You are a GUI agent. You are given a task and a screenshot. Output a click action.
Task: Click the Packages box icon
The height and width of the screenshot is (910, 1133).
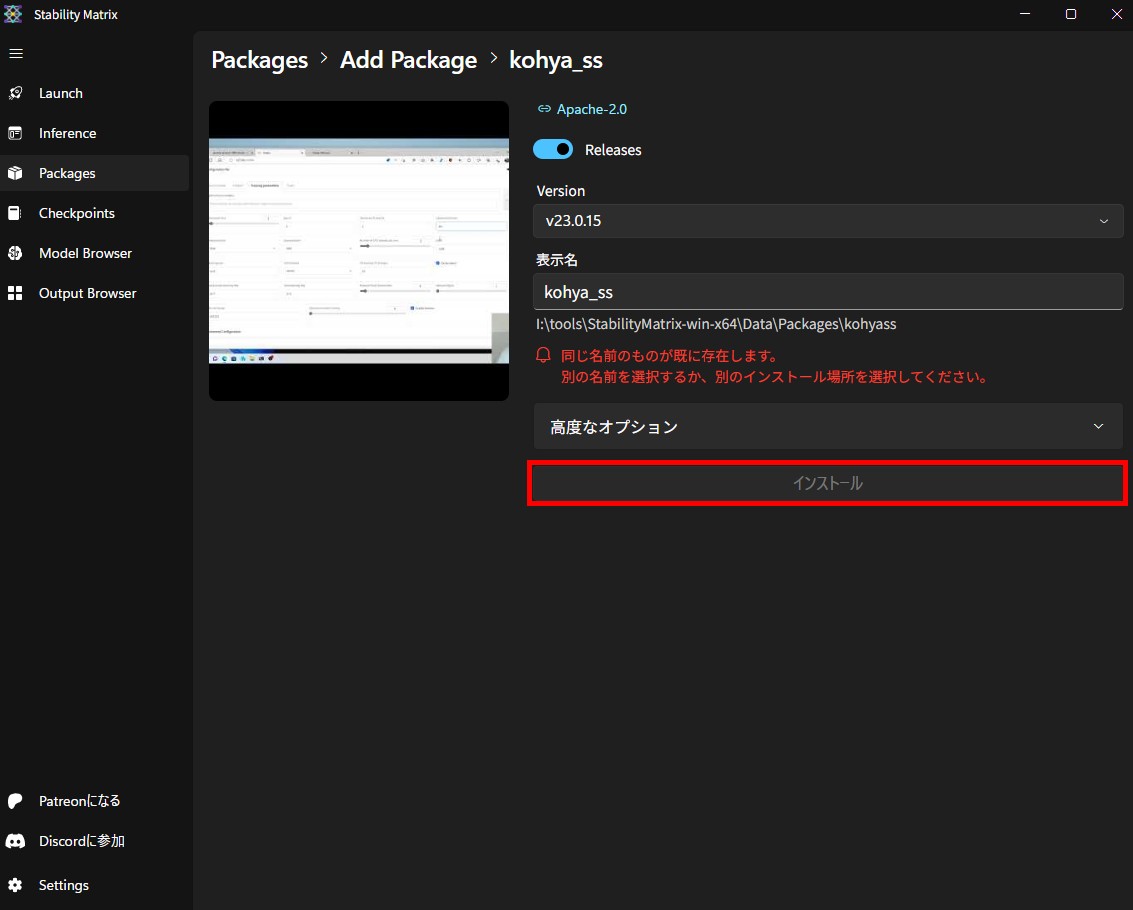tap(15, 173)
